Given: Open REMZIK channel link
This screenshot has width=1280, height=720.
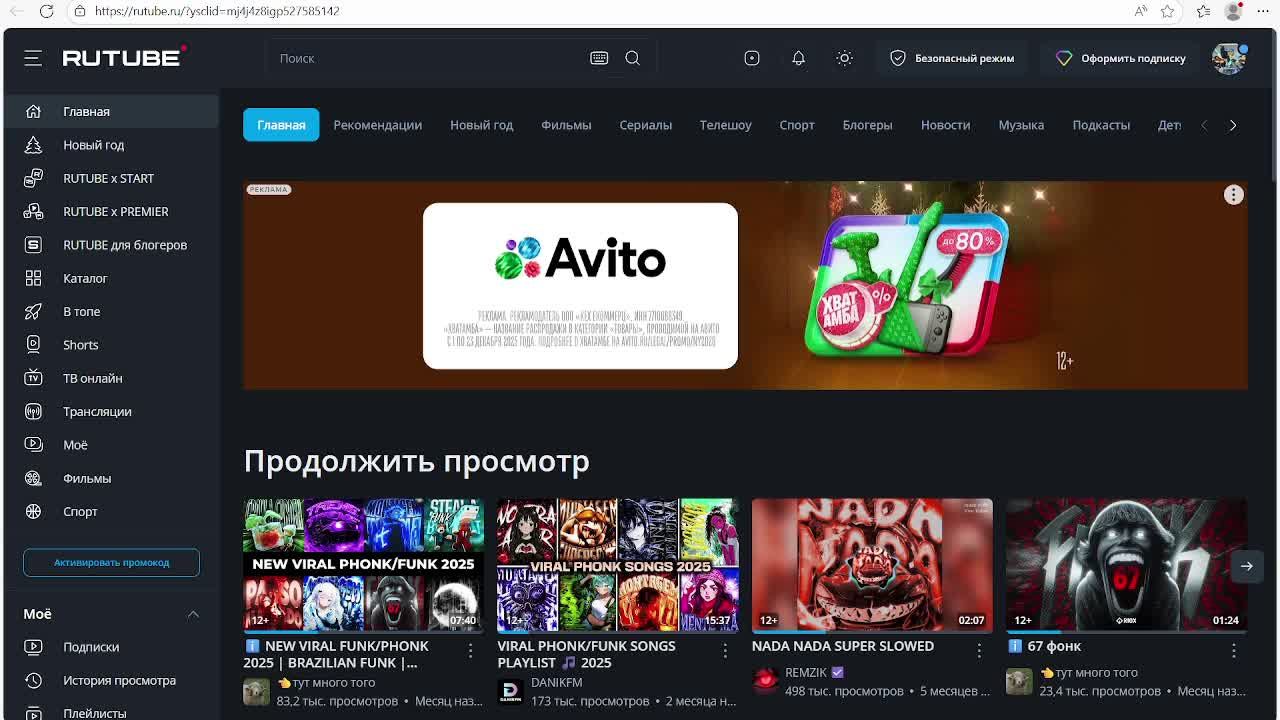Looking at the screenshot, I should (806, 673).
